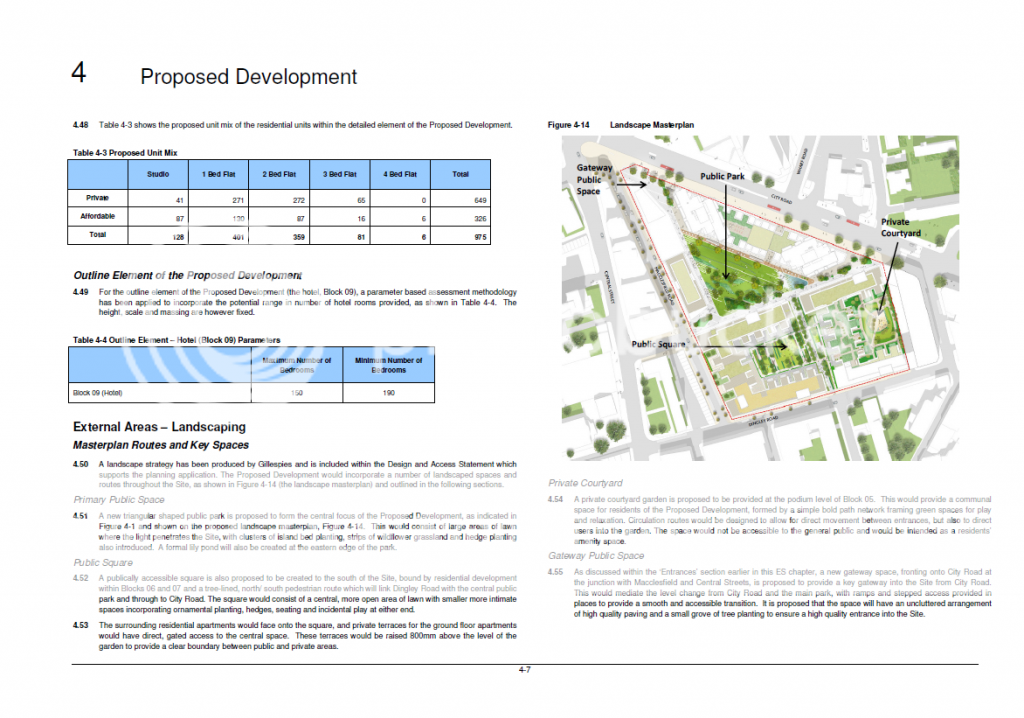
Task: Click 'Masterplan Routes and Key Spaces' subheading
Action: (x=161, y=445)
